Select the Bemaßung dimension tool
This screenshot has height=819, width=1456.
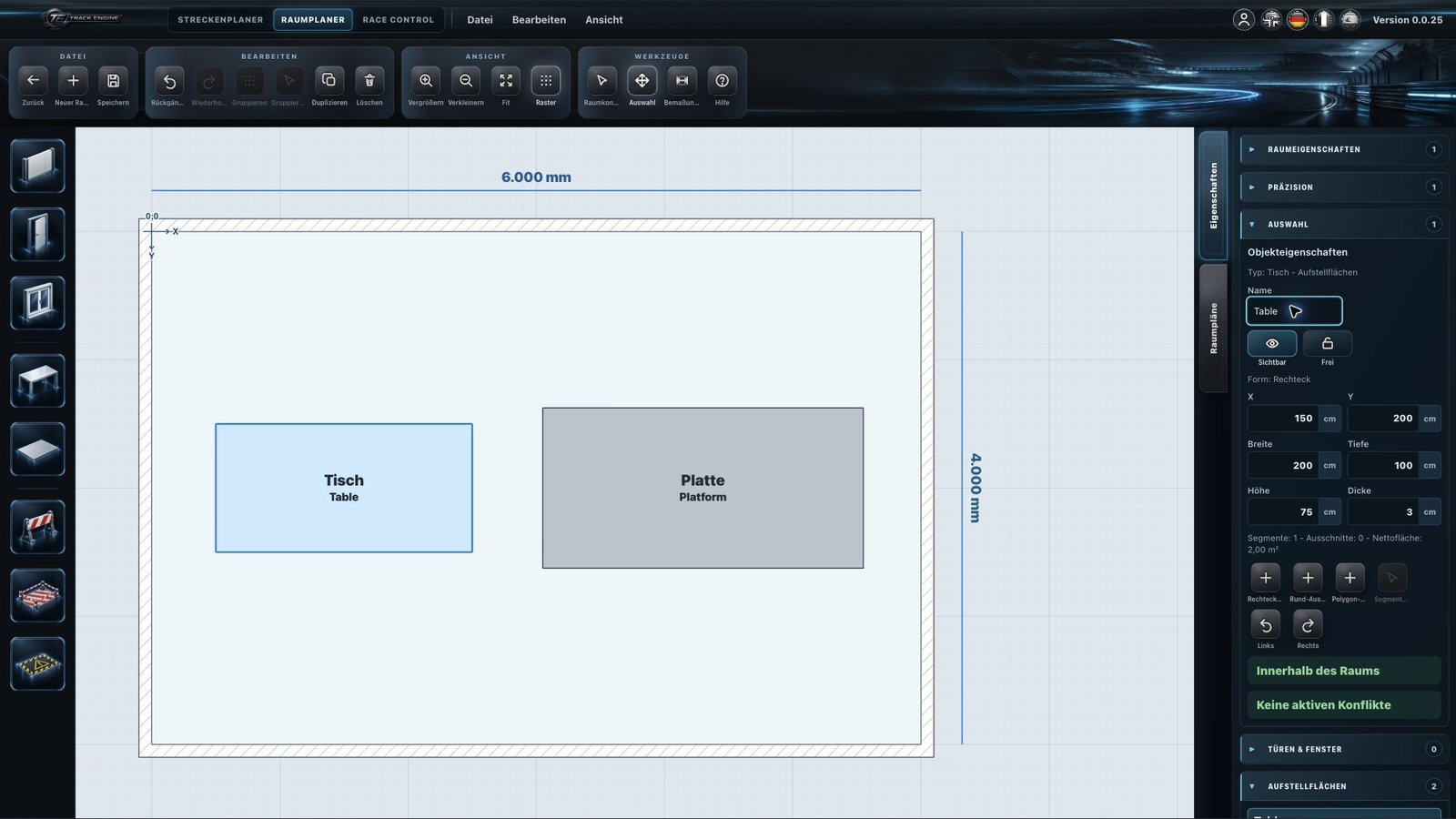point(682,81)
